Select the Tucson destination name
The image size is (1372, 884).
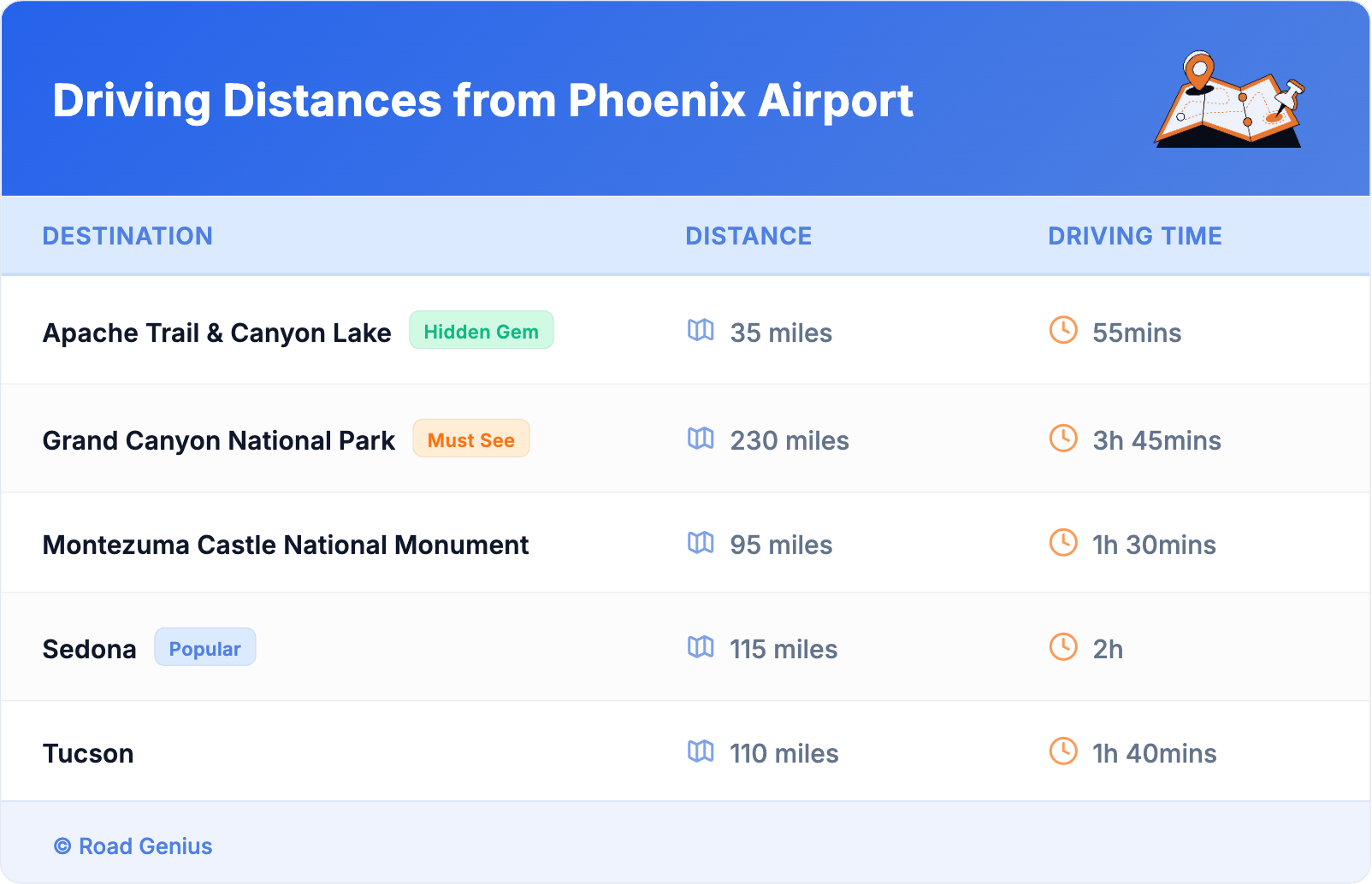(88, 753)
